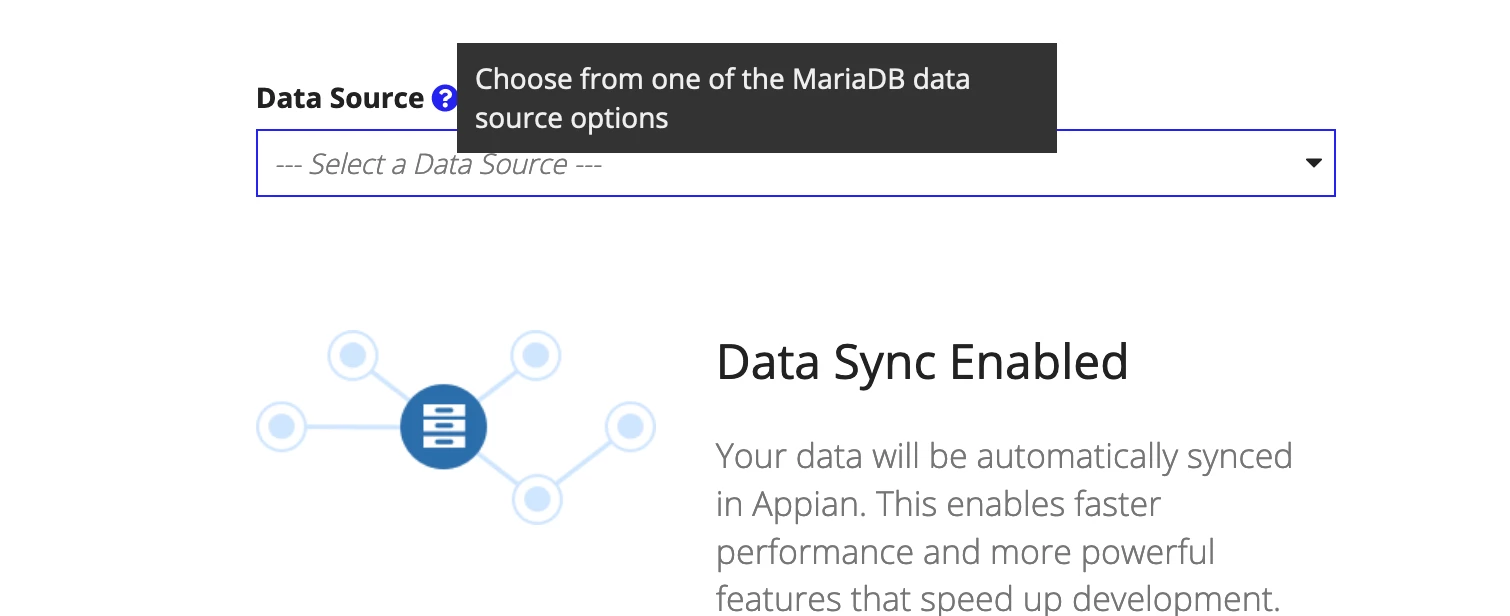
Task: Click the bottom node circle of the sync graphic
Action: (x=537, y=498)
